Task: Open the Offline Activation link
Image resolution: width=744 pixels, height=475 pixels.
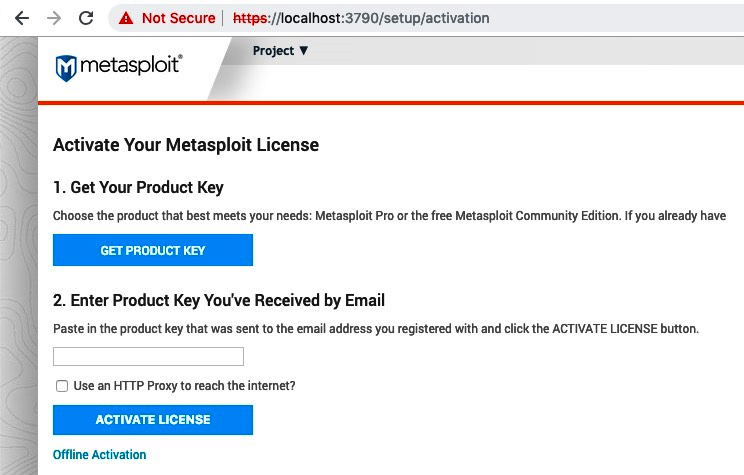Action: (x=99, y=455)
